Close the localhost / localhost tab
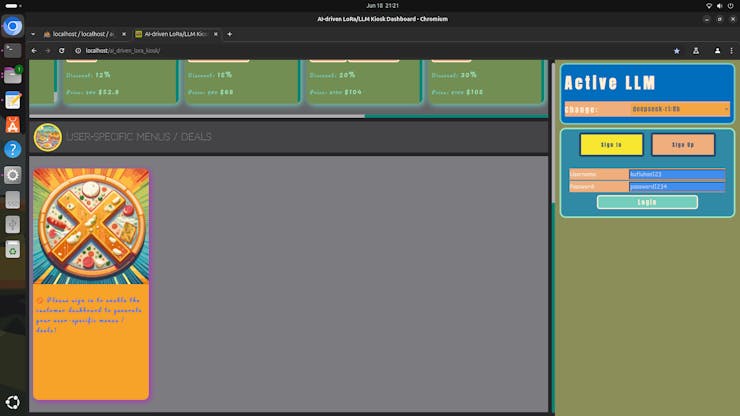 point(124,34)
